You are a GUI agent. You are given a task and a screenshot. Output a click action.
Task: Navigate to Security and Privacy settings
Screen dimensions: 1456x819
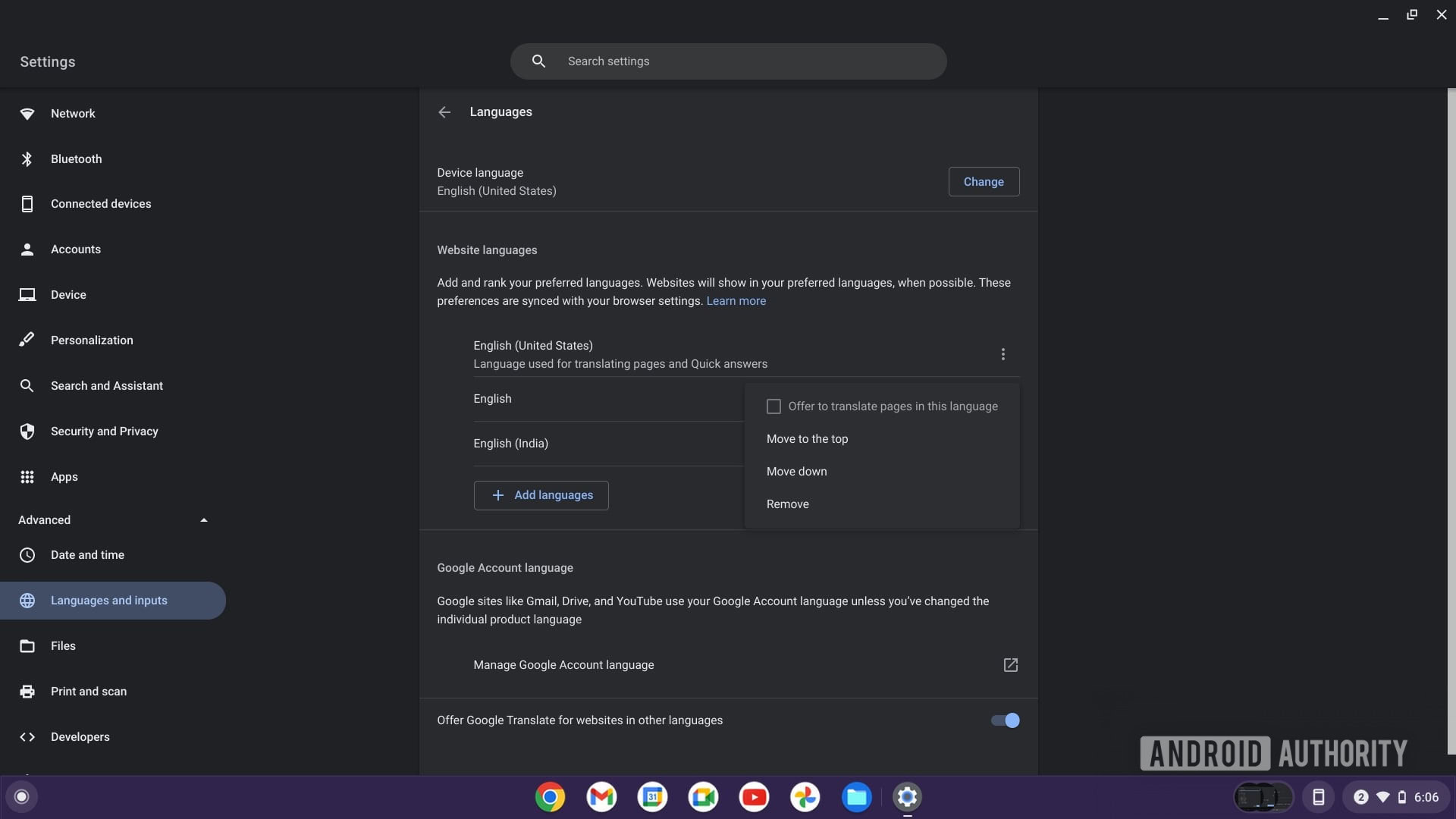point(104,431)
